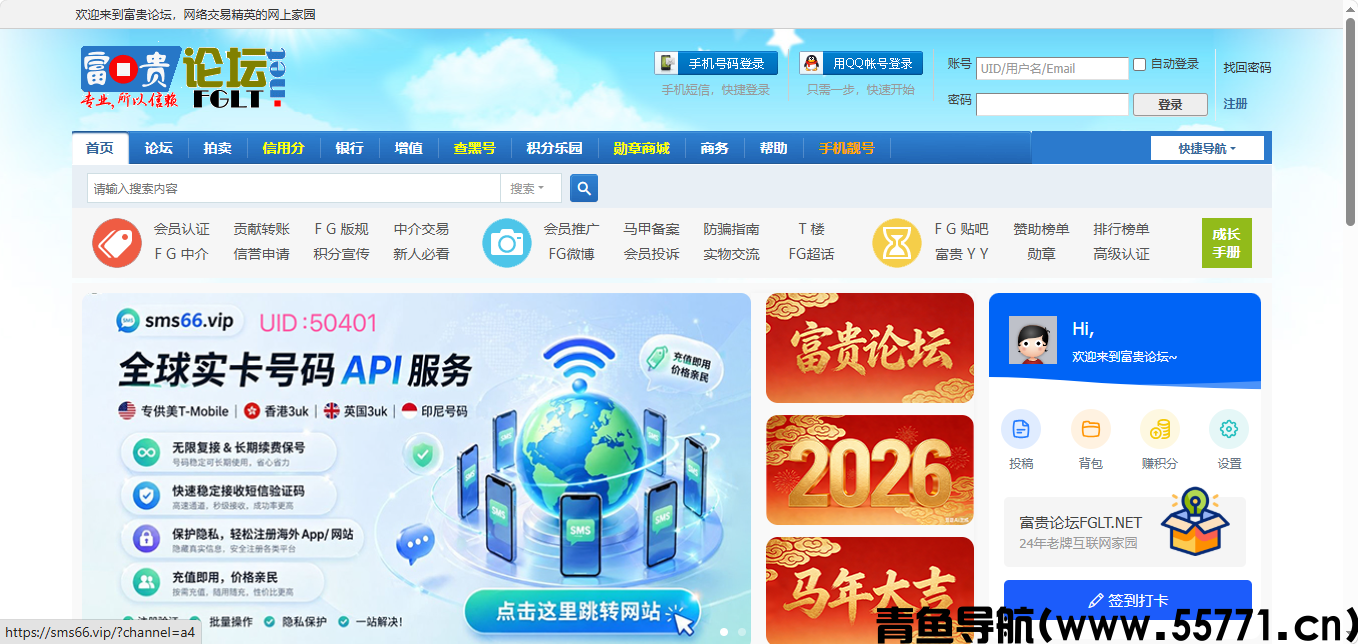The width and height of the screenshot is (1358, 644).
Task: Click the 防骗指南 link
Action: coord(731,229)
